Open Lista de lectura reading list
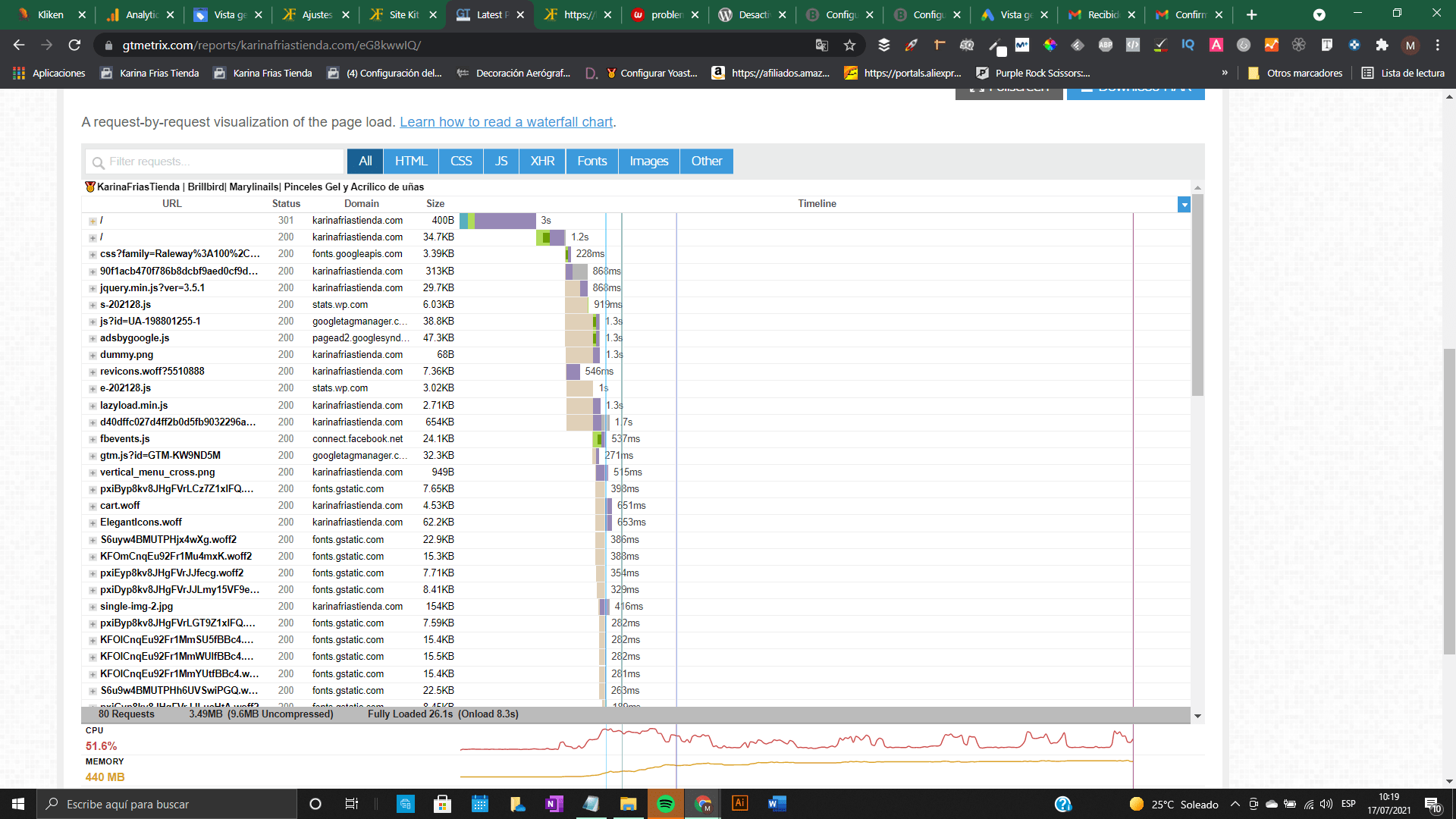 tap(1403, 73)
